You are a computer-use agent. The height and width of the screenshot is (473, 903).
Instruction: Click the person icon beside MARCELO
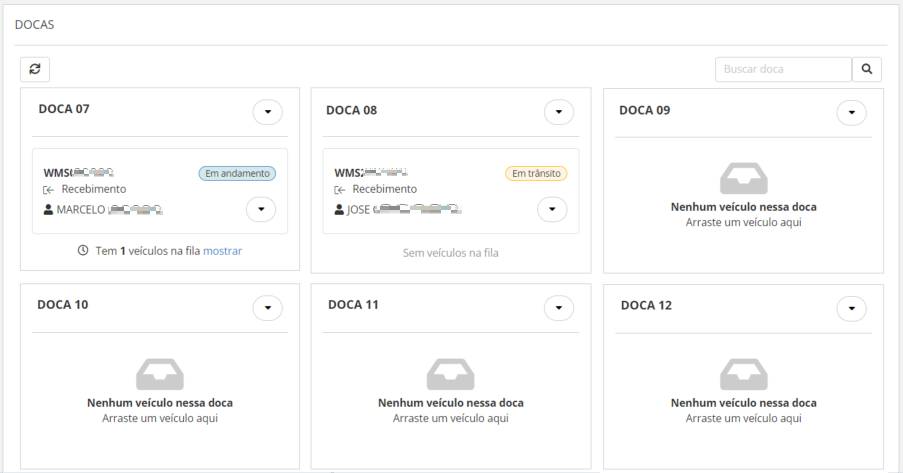point(48,210)
